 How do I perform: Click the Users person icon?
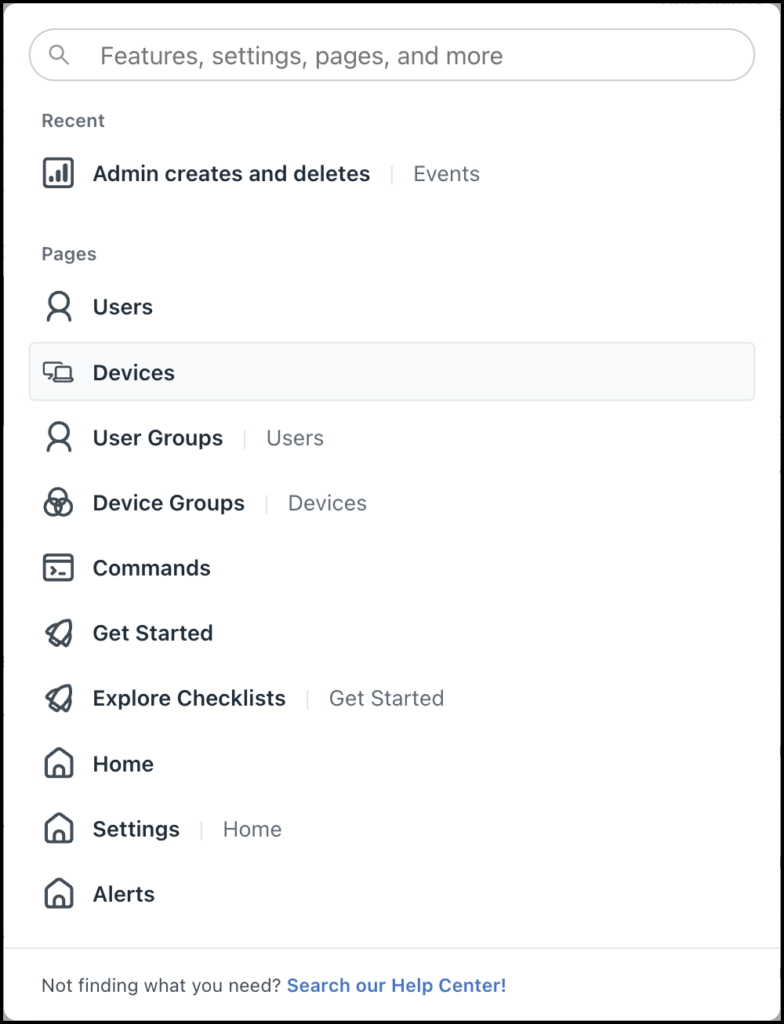point(58,307)
